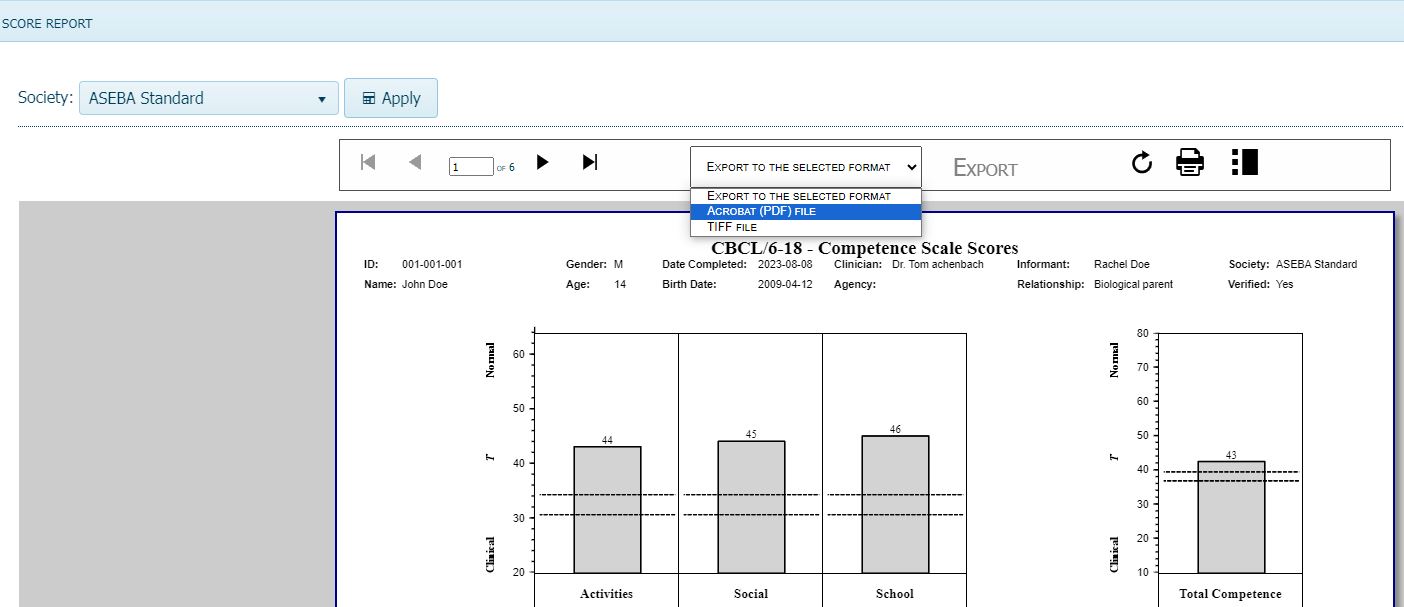Screen dimensions: 1404x607
Task: Click the SCORE REPORT header
Action: click(x=47, y=20)
